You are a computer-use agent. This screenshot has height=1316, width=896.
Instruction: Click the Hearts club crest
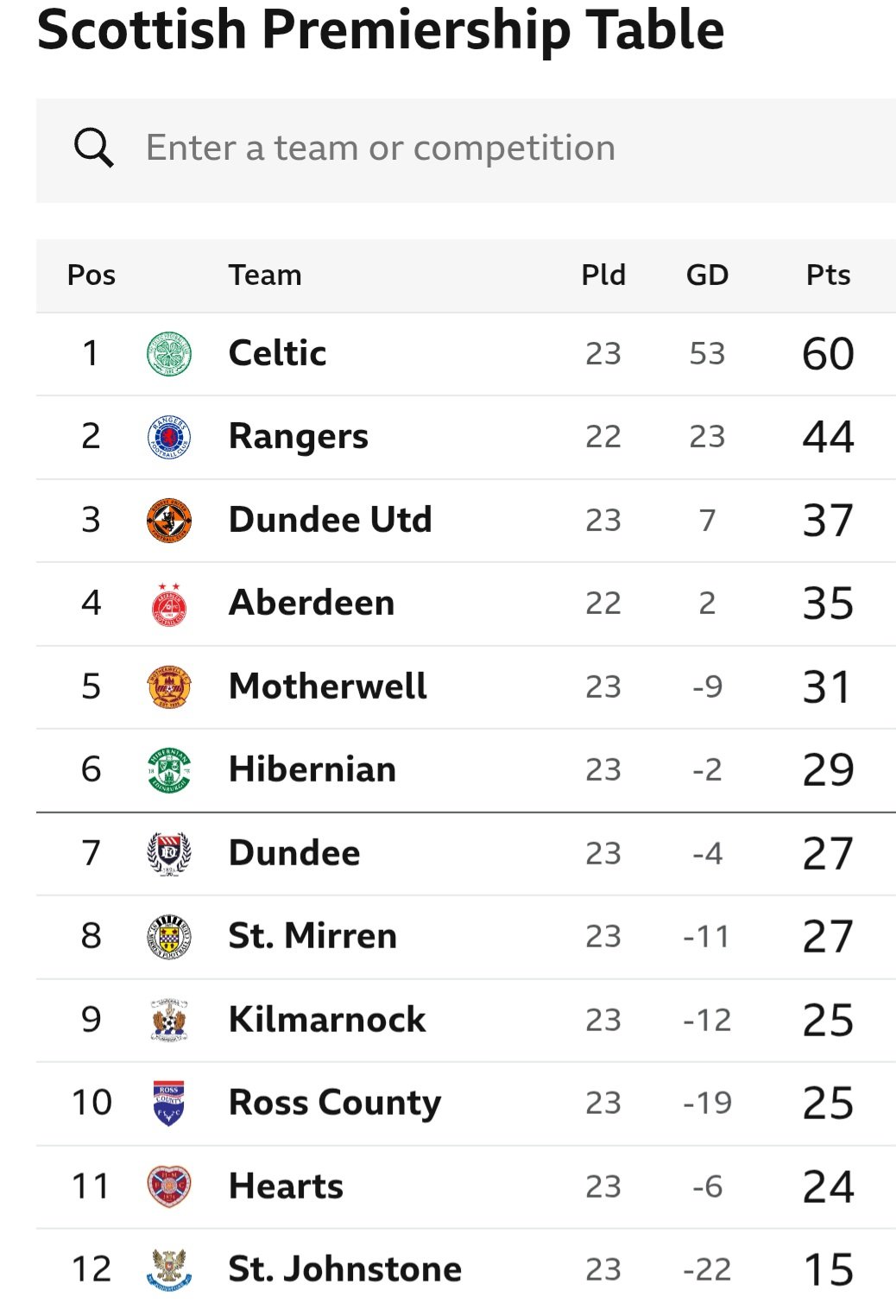(x=169, y=1186)
